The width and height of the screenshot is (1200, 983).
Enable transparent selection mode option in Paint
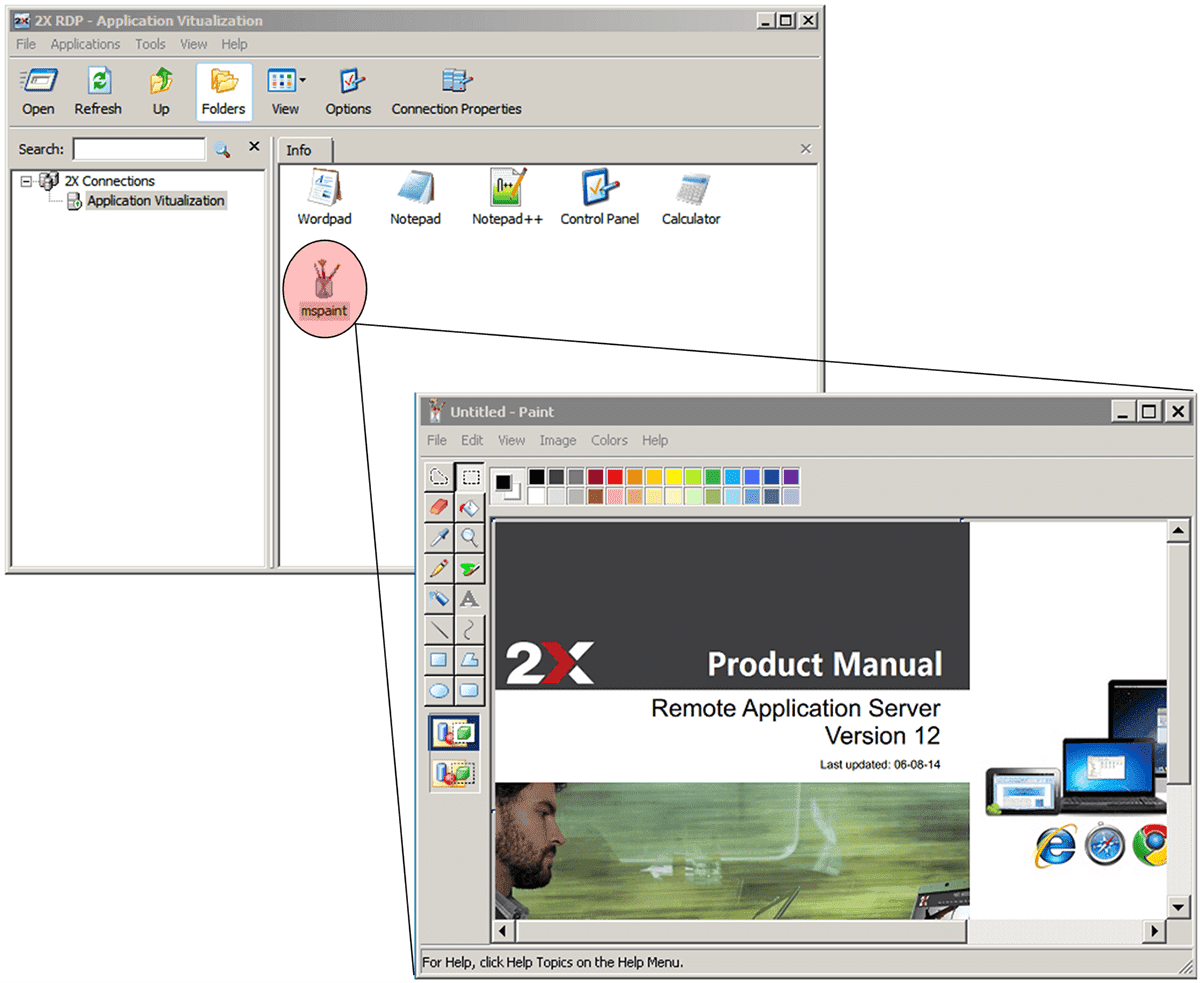click(x=454, y=774)
